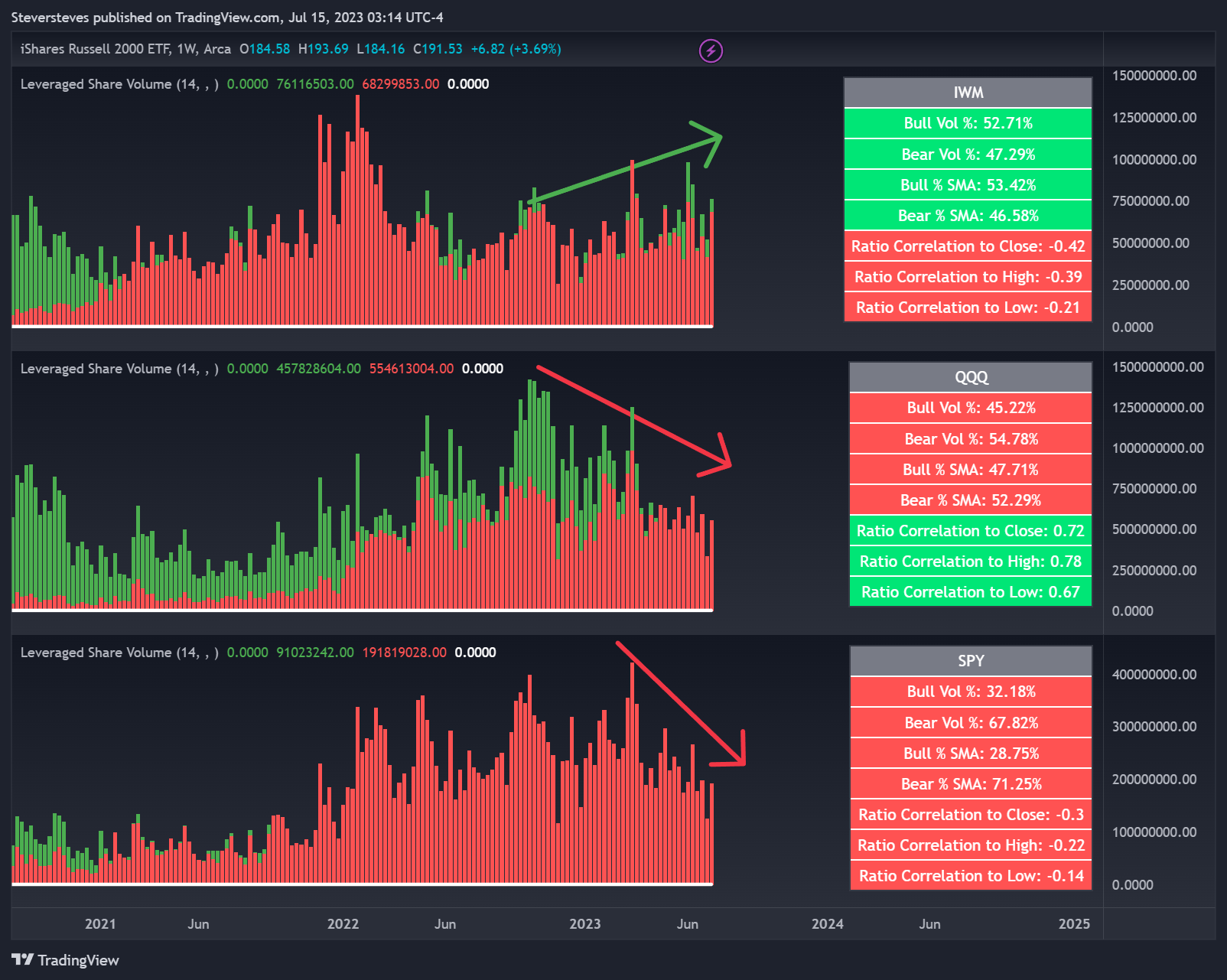Click the 750000000.00 QQQ scale label
This screenshot has width=1227, height=980.
1154,489
